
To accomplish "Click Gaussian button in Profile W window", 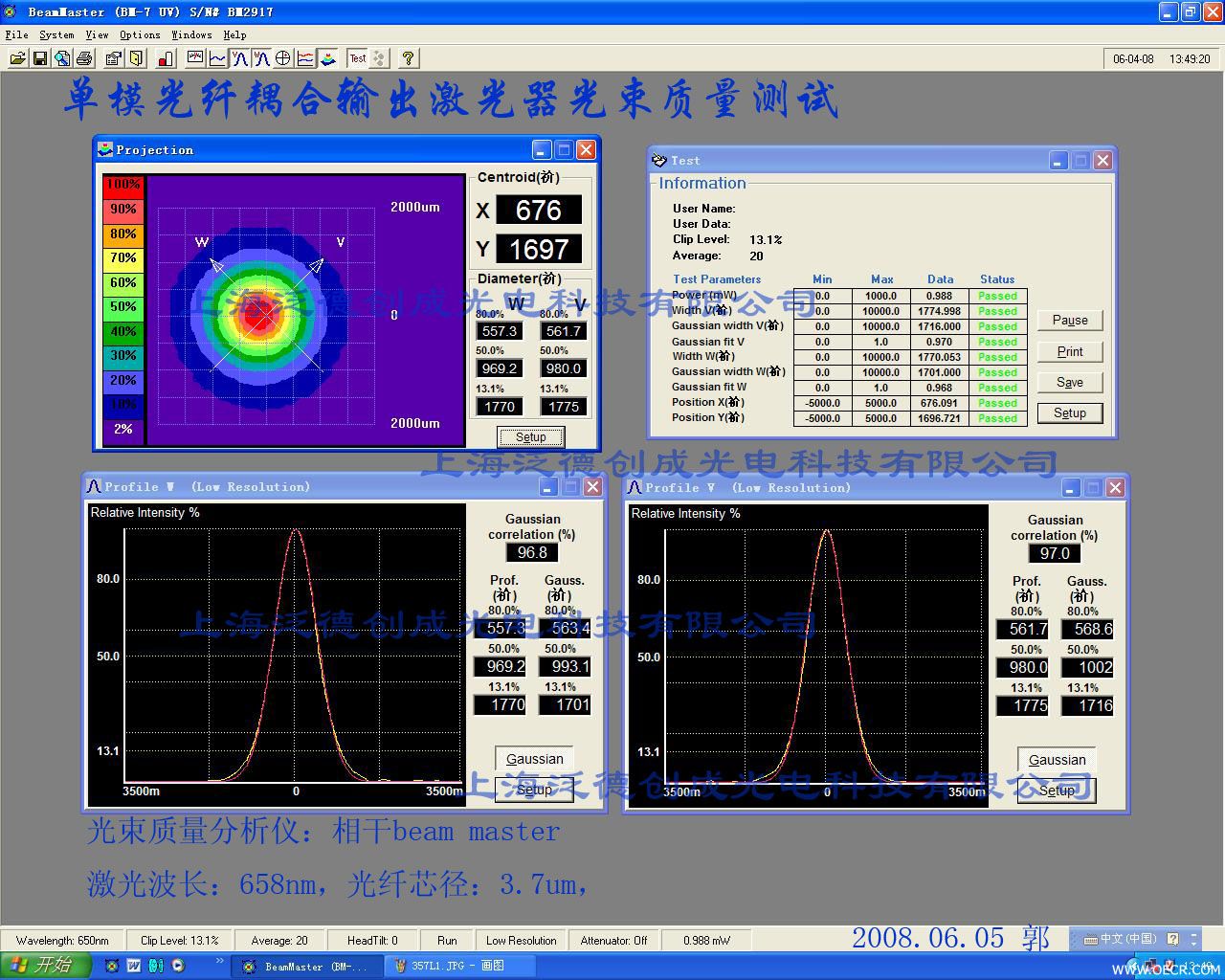I will pyautogui.click(x=534, y=759).
